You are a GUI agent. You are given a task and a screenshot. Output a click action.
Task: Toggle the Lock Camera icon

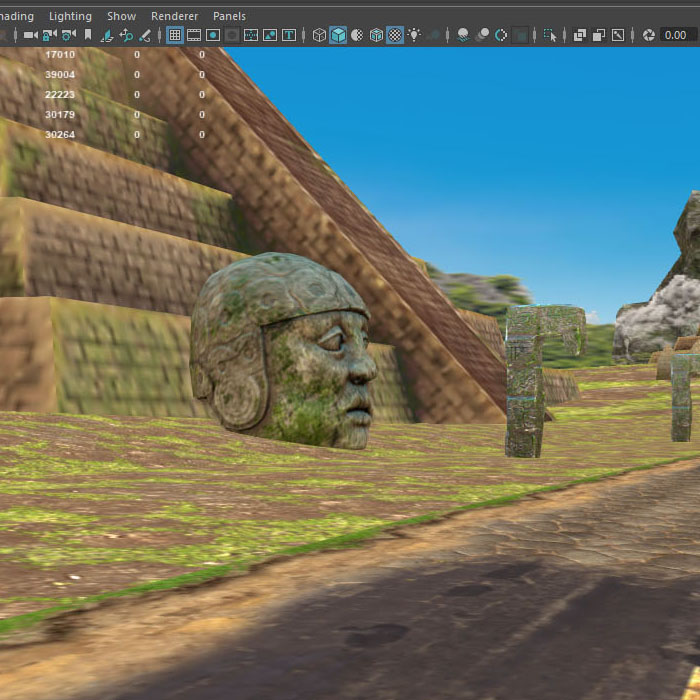pyautogui.click(x=48, y=35)
